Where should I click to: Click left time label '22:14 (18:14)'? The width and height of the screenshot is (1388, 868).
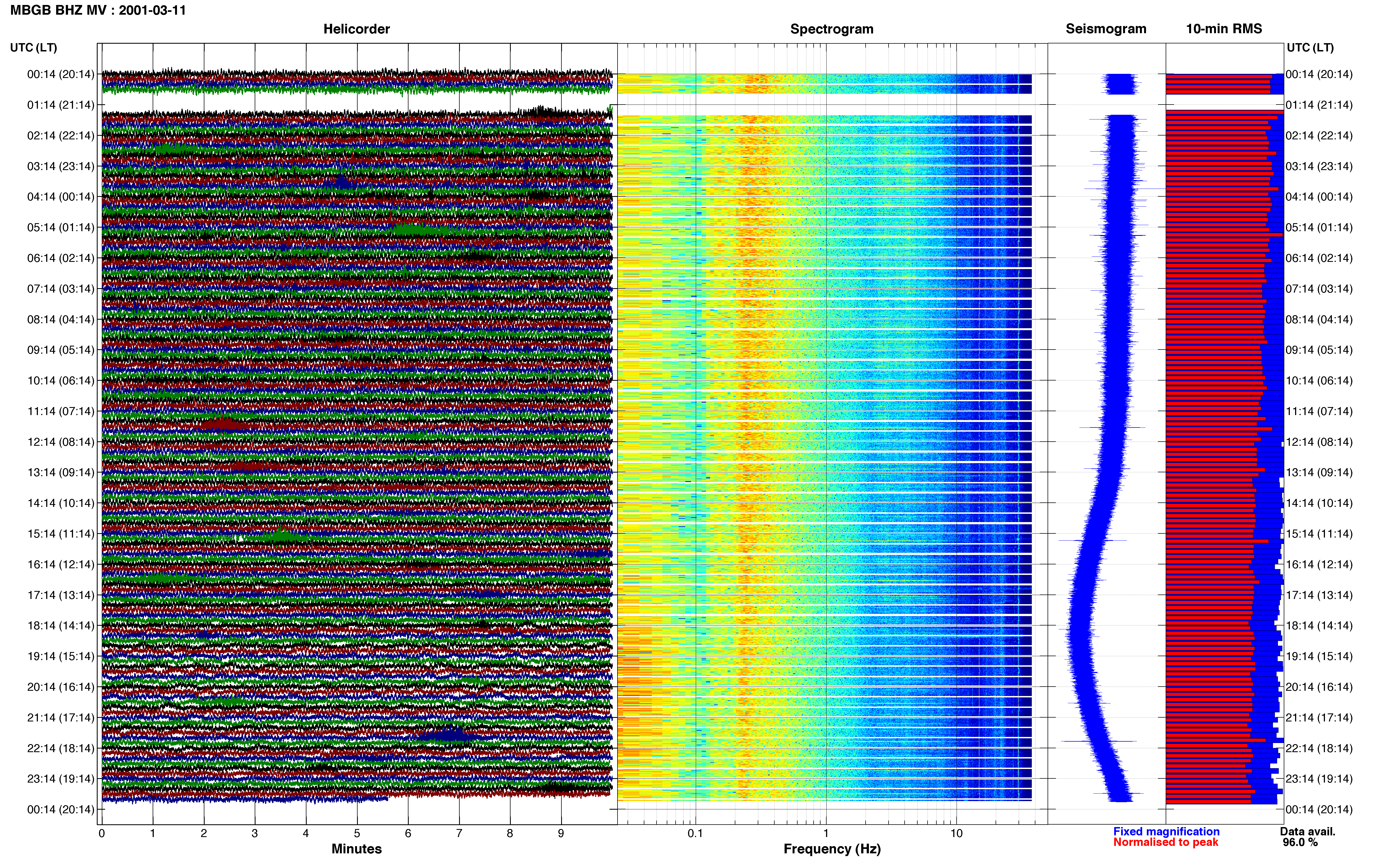[61, 748]
